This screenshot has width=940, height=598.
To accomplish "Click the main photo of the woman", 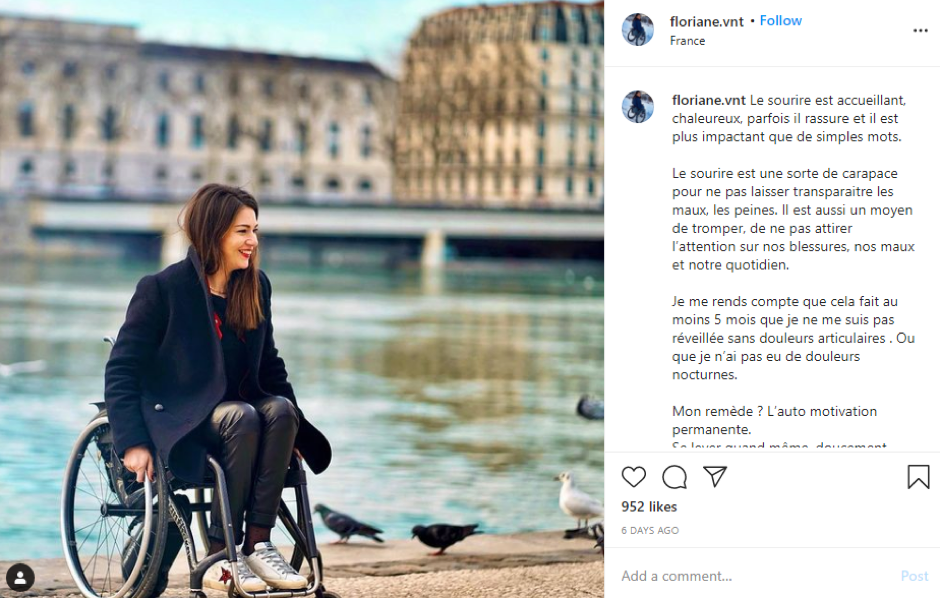I will point(302,299).
